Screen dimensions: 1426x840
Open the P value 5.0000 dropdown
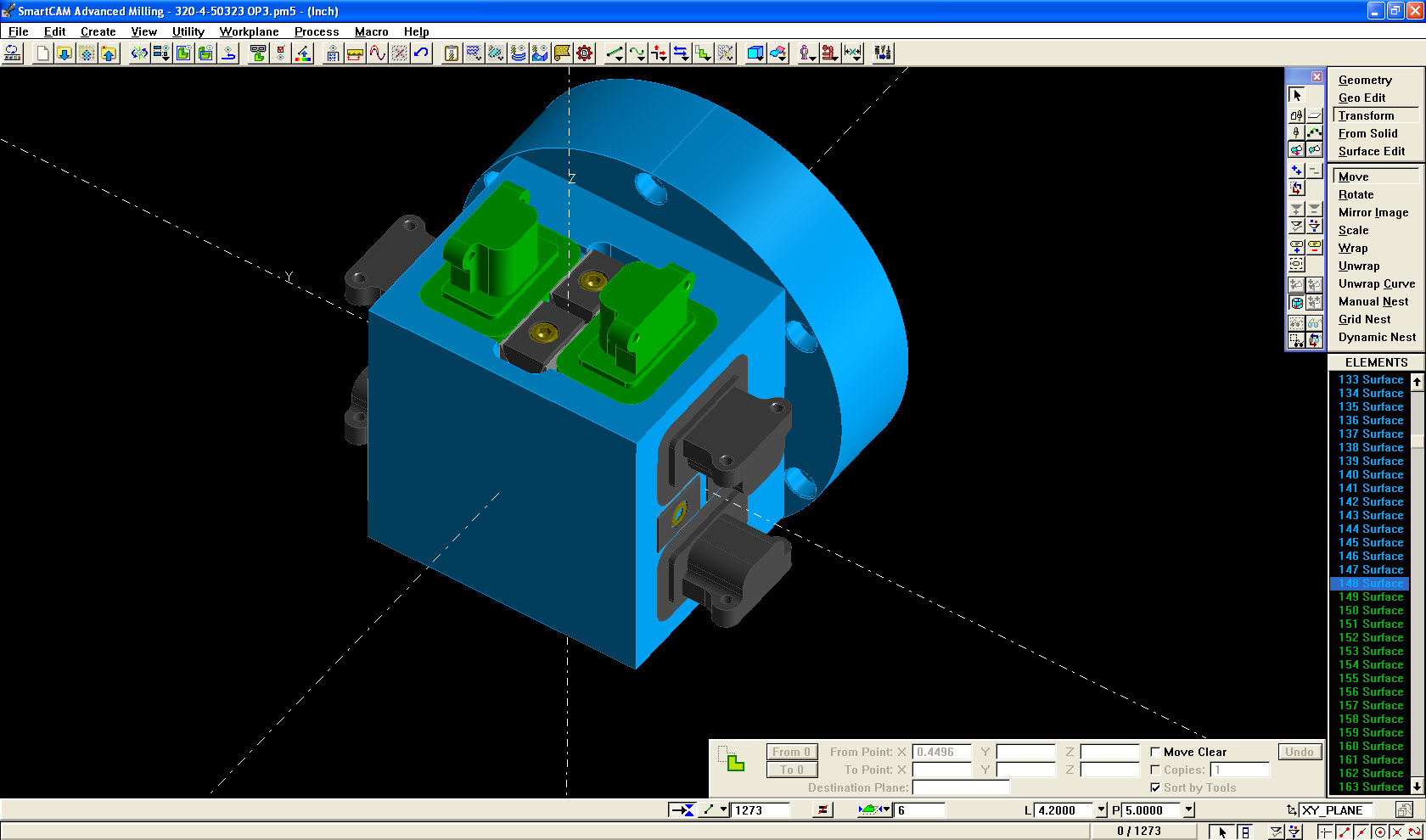pyautogui.click(x=1188, y=810)
